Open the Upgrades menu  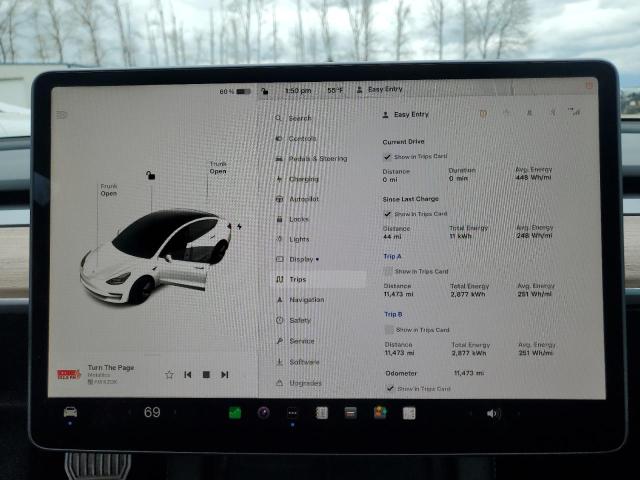299,383
